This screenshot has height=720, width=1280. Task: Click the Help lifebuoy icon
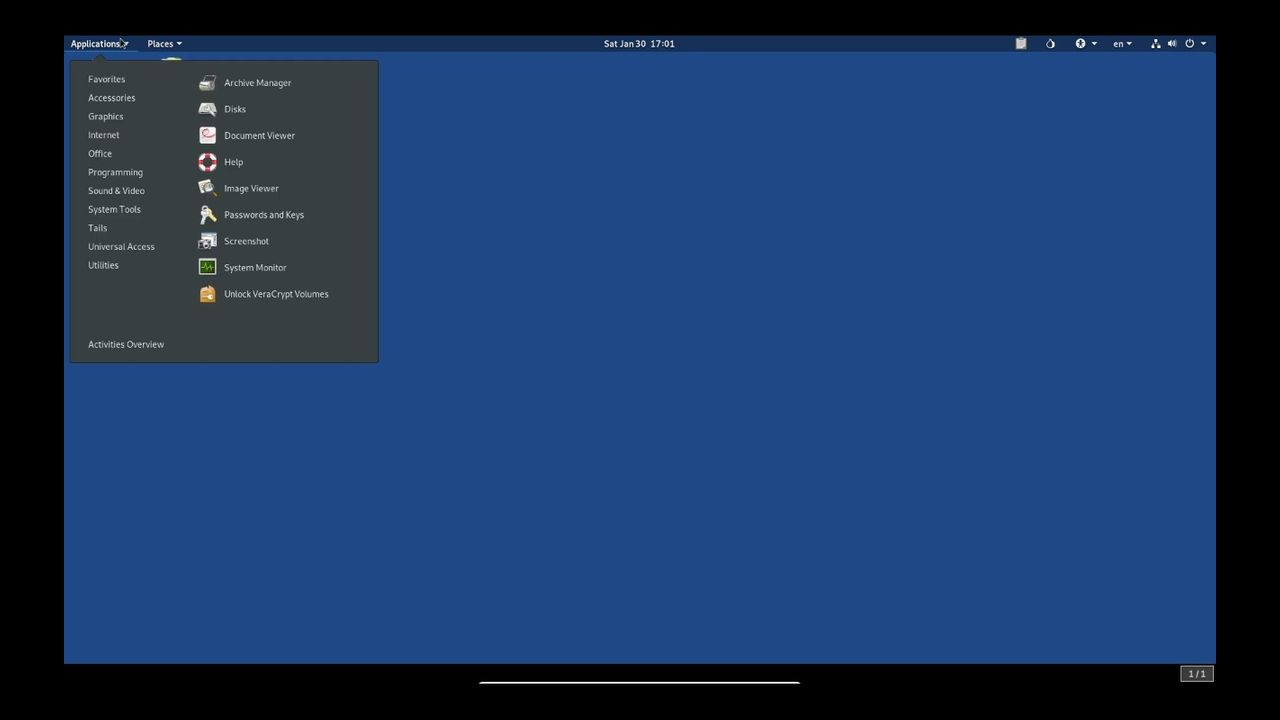[x=208, y=162]
